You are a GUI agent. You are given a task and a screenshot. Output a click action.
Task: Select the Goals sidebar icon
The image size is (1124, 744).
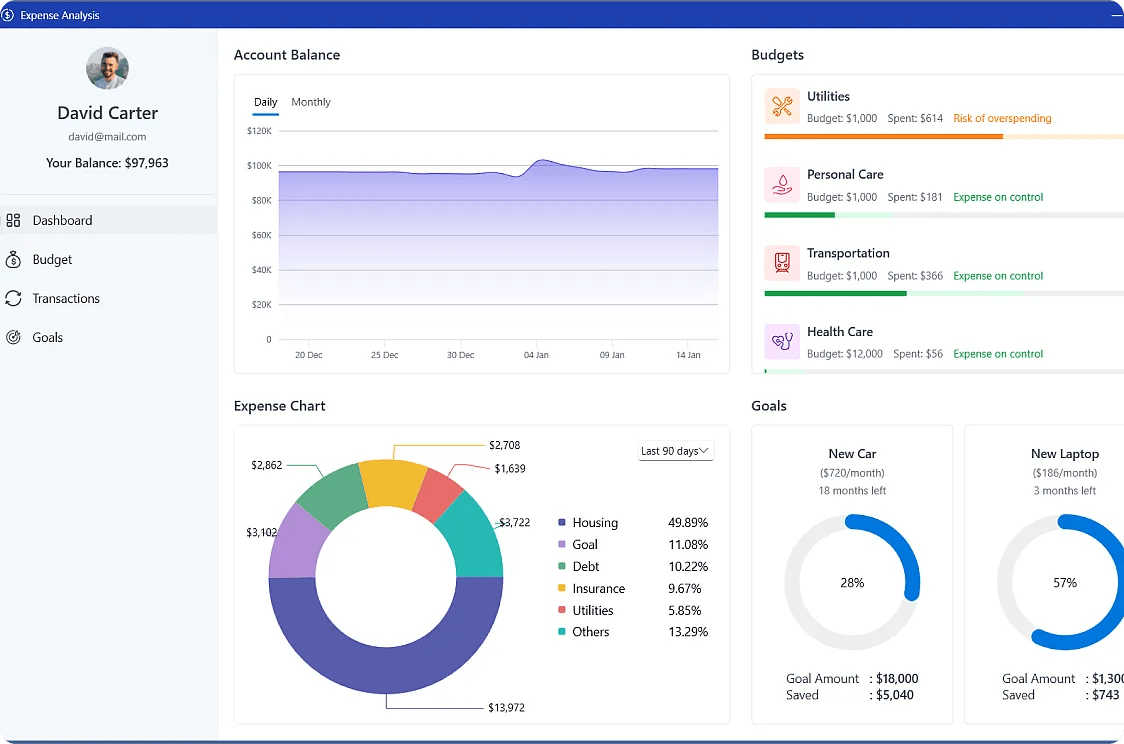pos(13,337)
